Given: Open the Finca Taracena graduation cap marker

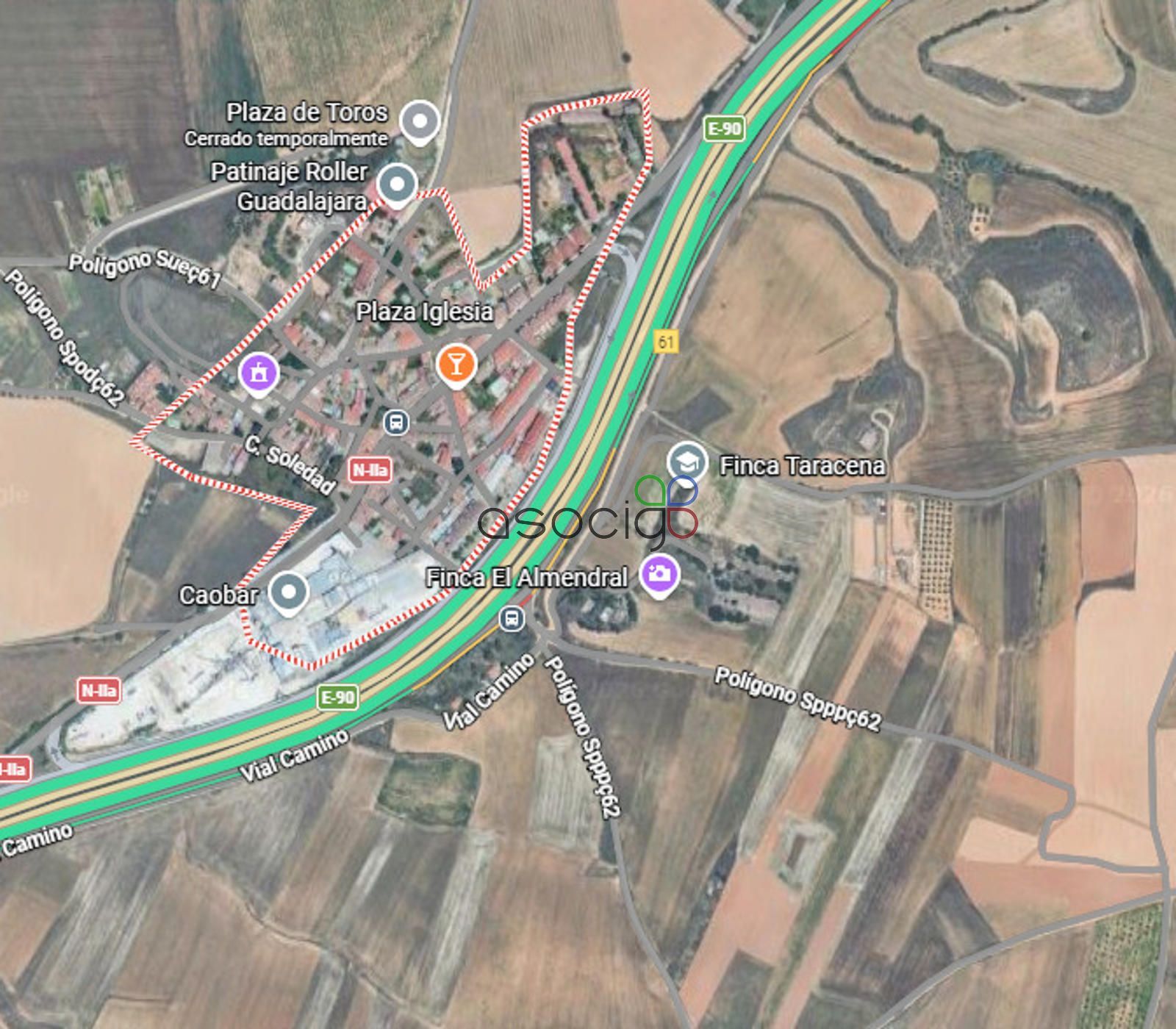Looking at the screenshot, I should click(686, 464).
